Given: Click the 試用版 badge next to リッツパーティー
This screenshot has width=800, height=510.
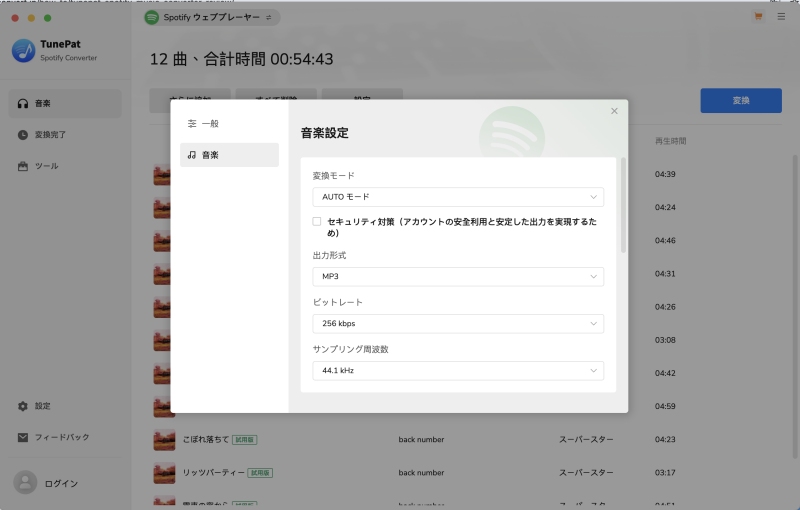Looking at the screenshot, I should pyautogui.click(x=260, y=473).
